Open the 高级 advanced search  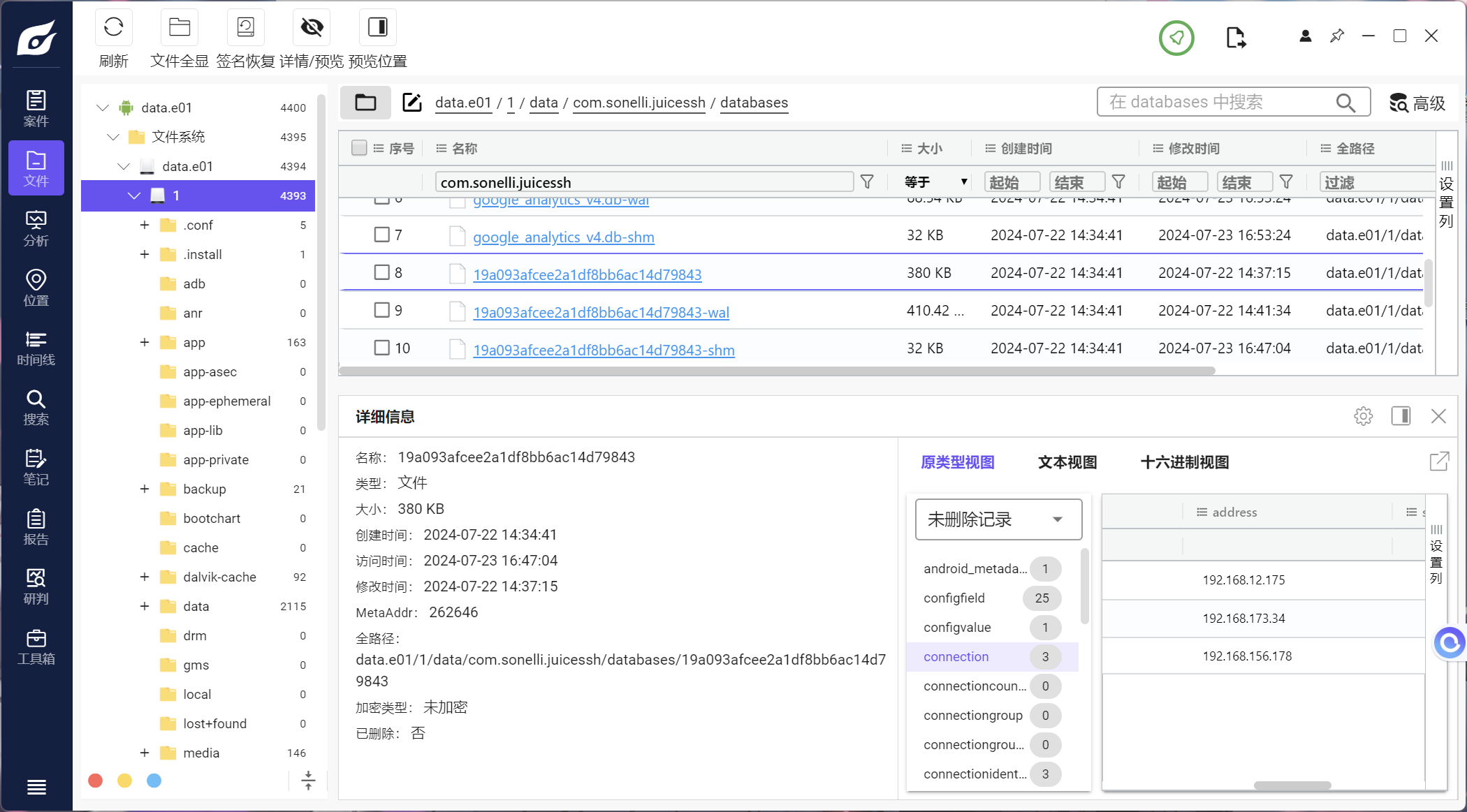[x=1417, y=103]
